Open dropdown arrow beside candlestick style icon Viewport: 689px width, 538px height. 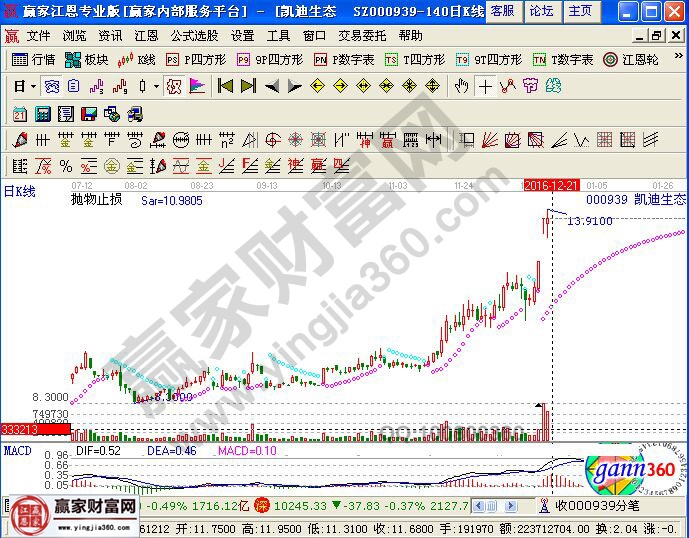click(x=157, y=86)
